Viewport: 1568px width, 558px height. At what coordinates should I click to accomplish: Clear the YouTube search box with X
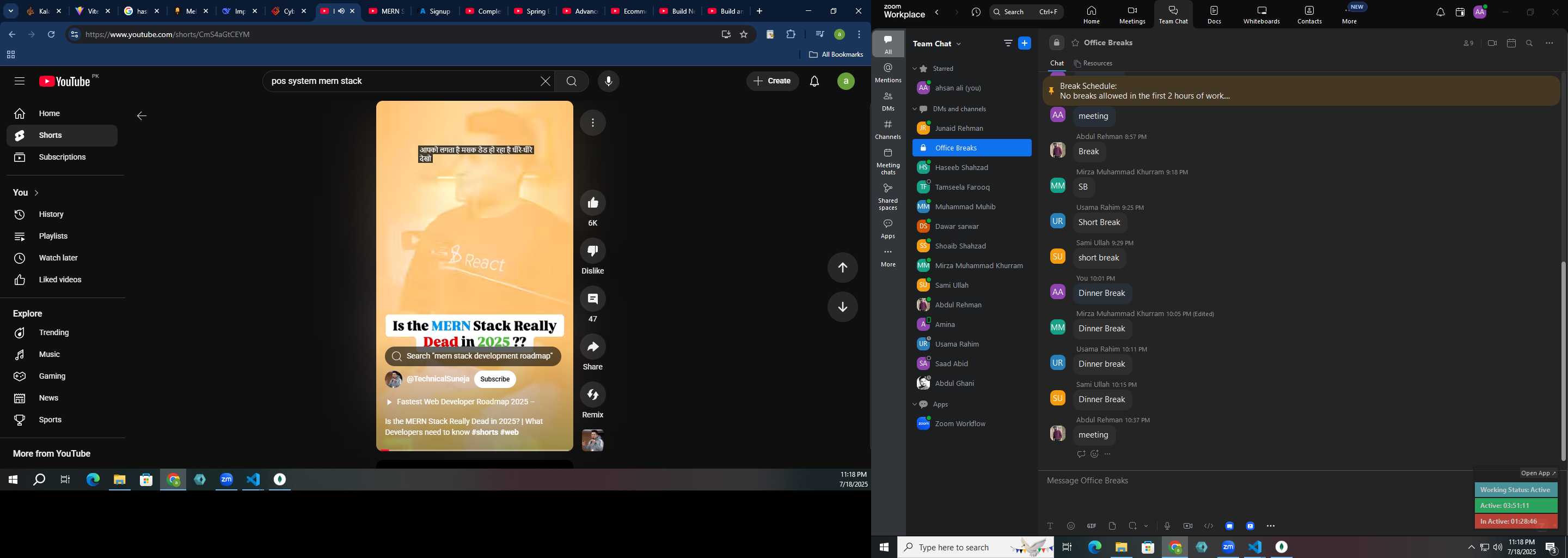[545, 81]
